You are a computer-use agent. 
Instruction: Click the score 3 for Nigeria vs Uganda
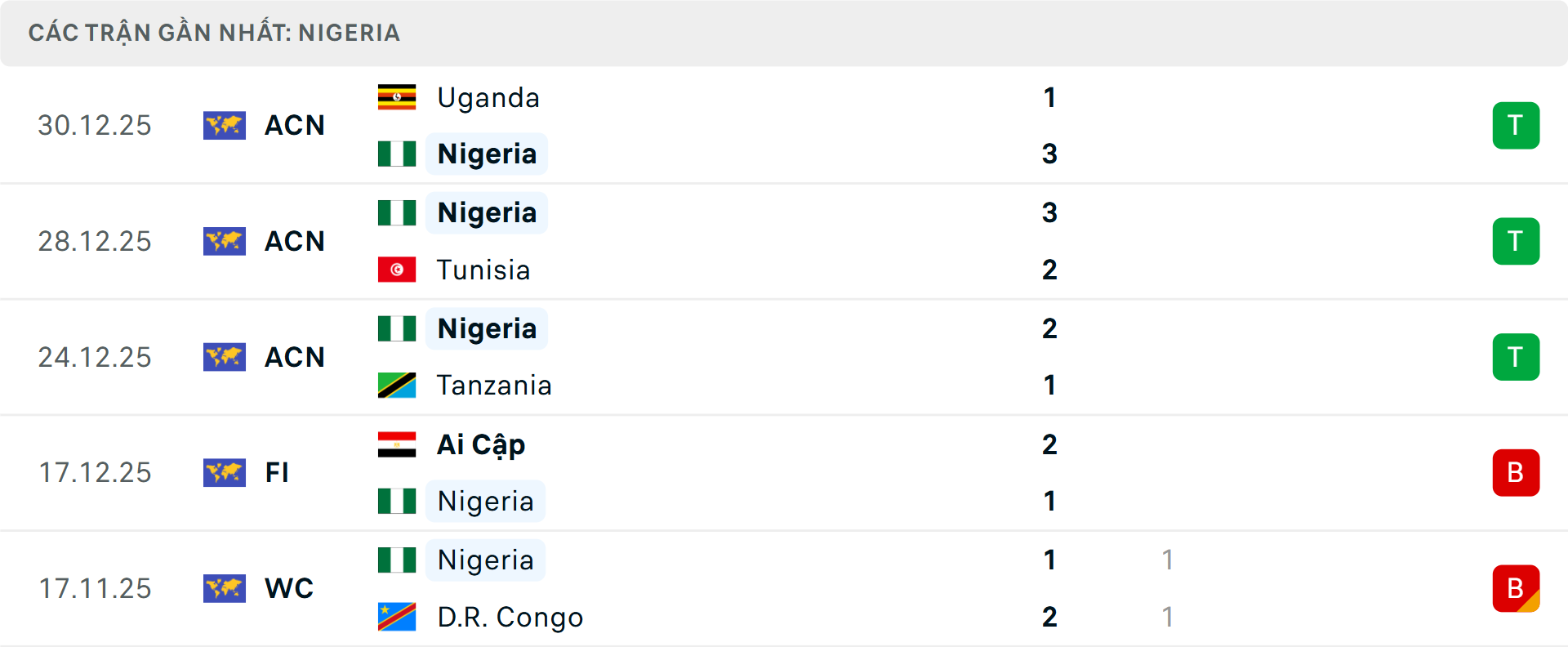pos(1049,154)
